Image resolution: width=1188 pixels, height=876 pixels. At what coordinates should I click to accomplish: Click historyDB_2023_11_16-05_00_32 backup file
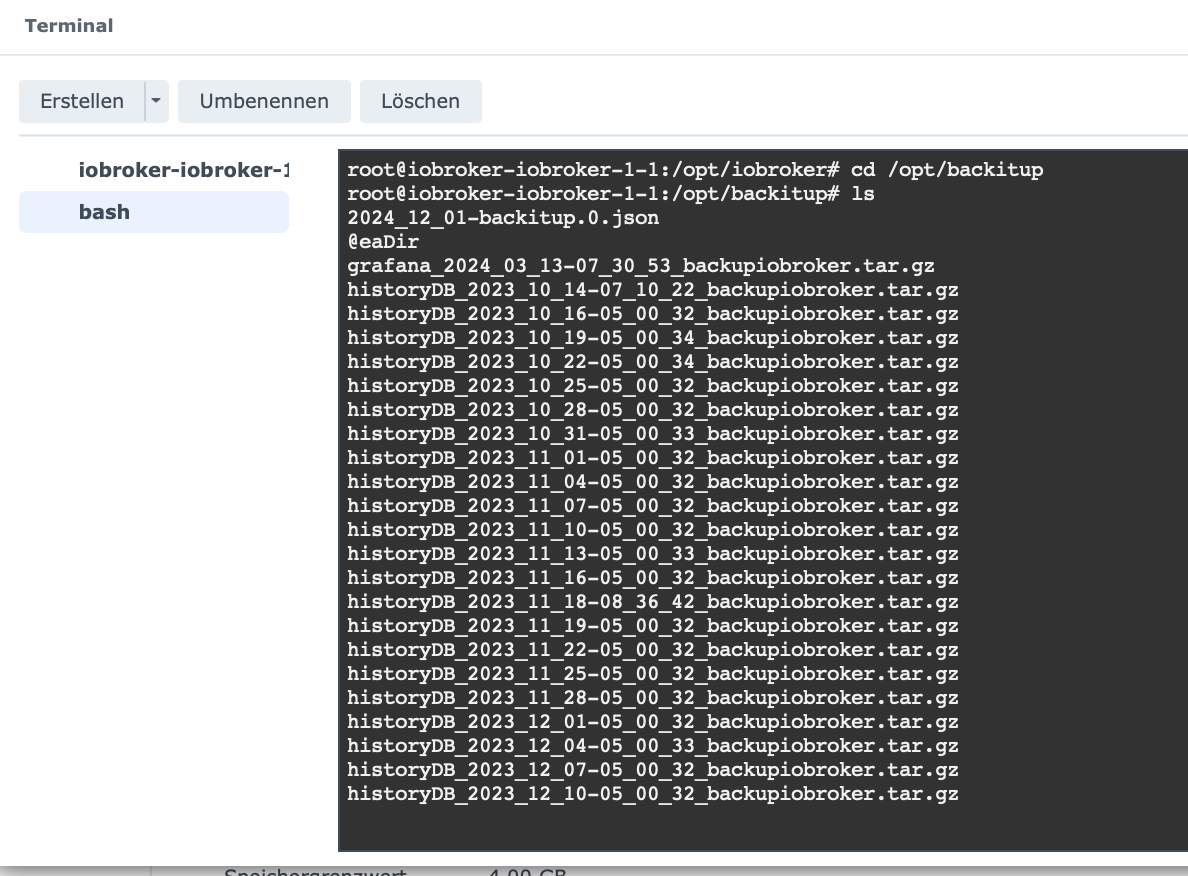[652, 578]
